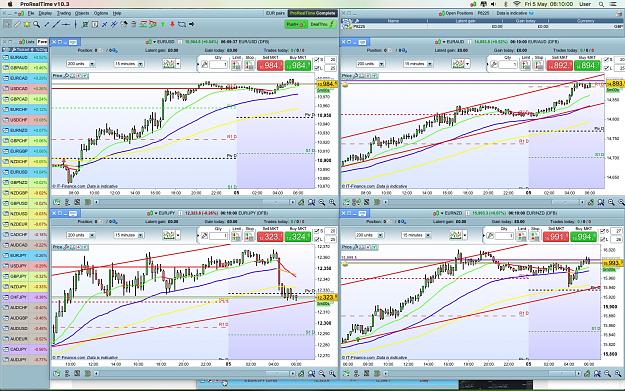Open the Trading menu

(x=63, y=13)
